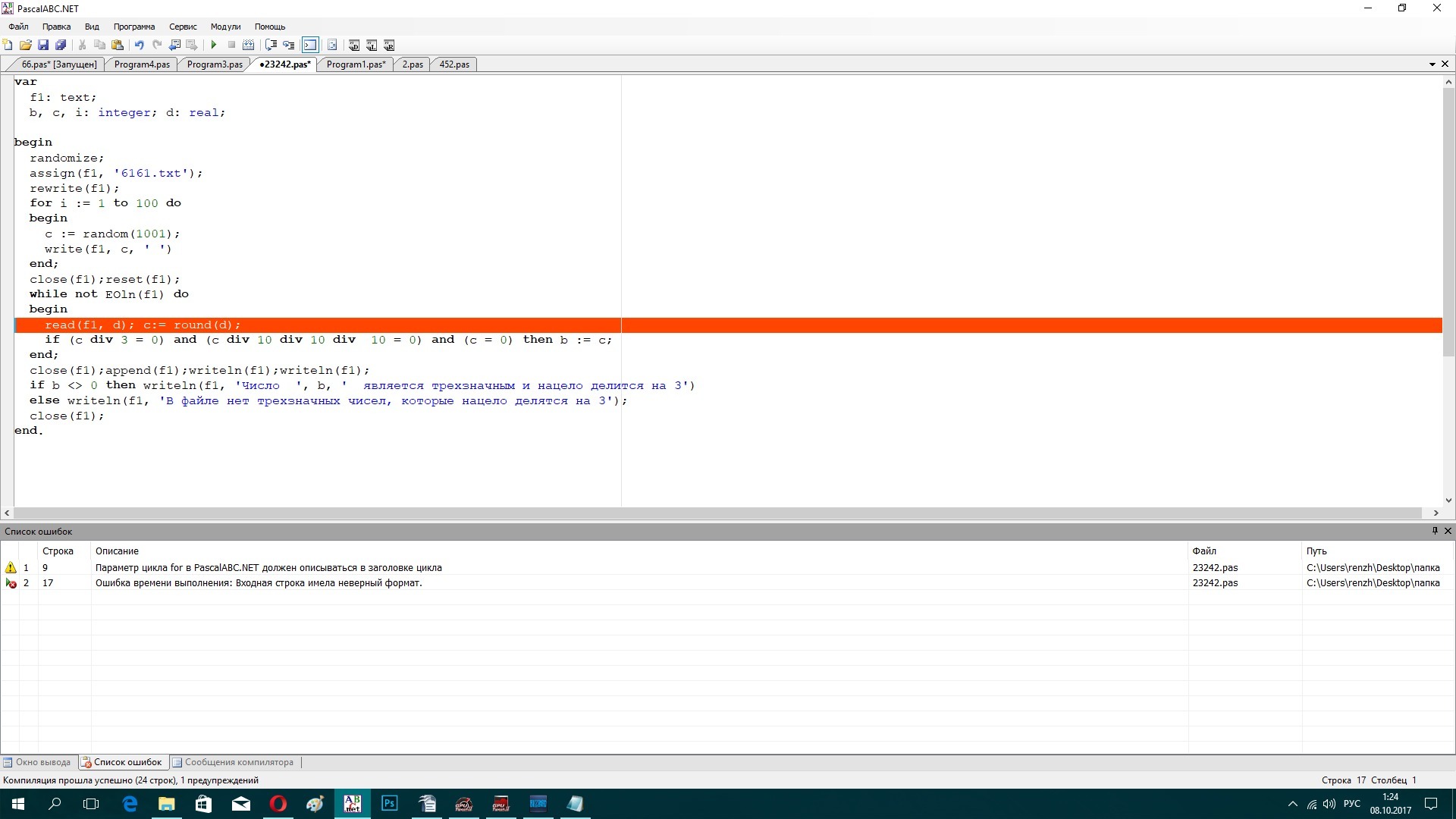Select the runtime error row in list
The image size is (1456, 819).
(258, 583)
